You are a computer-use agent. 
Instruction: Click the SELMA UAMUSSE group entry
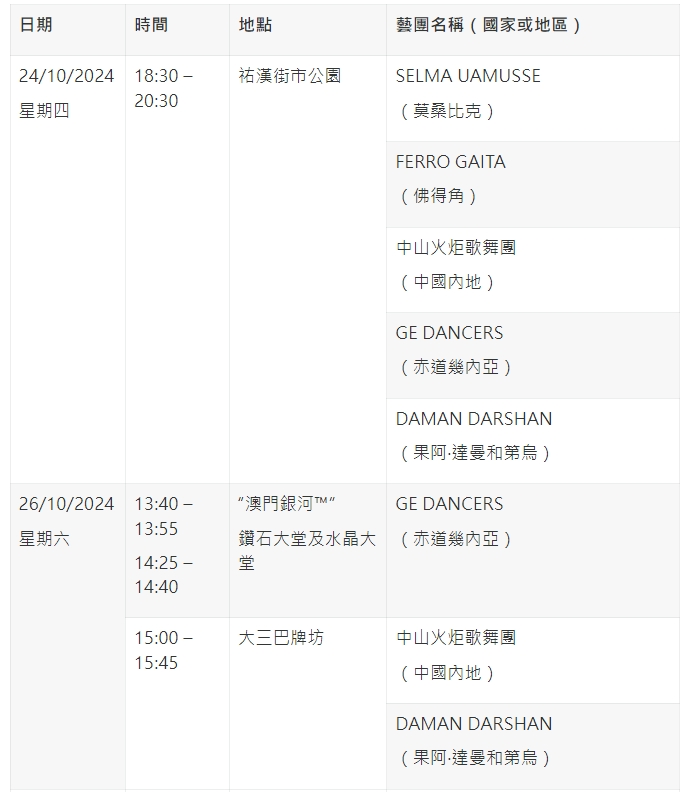[533, 98]
